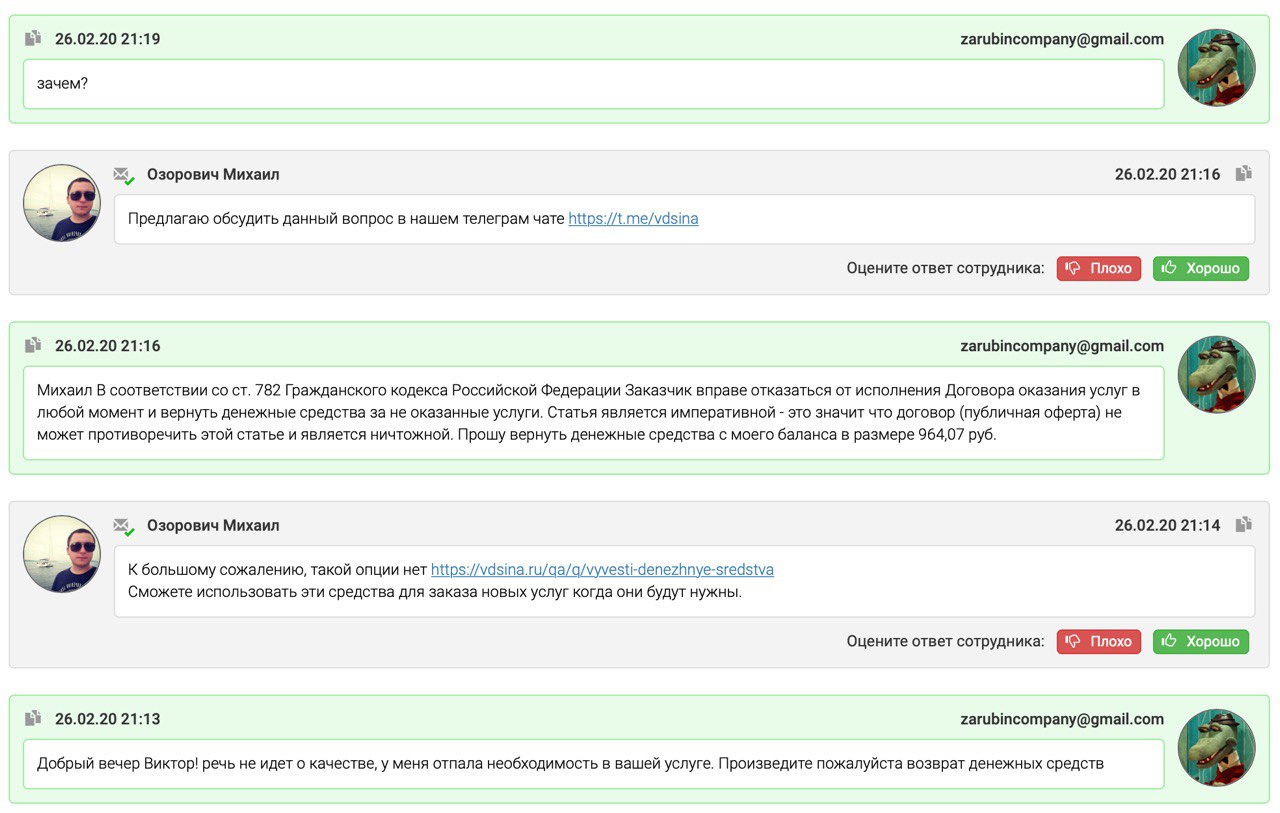
Task: Click copy icon next to staff 21:14 timestamp
Action: pyautogui.click(x=1244, y=524)
